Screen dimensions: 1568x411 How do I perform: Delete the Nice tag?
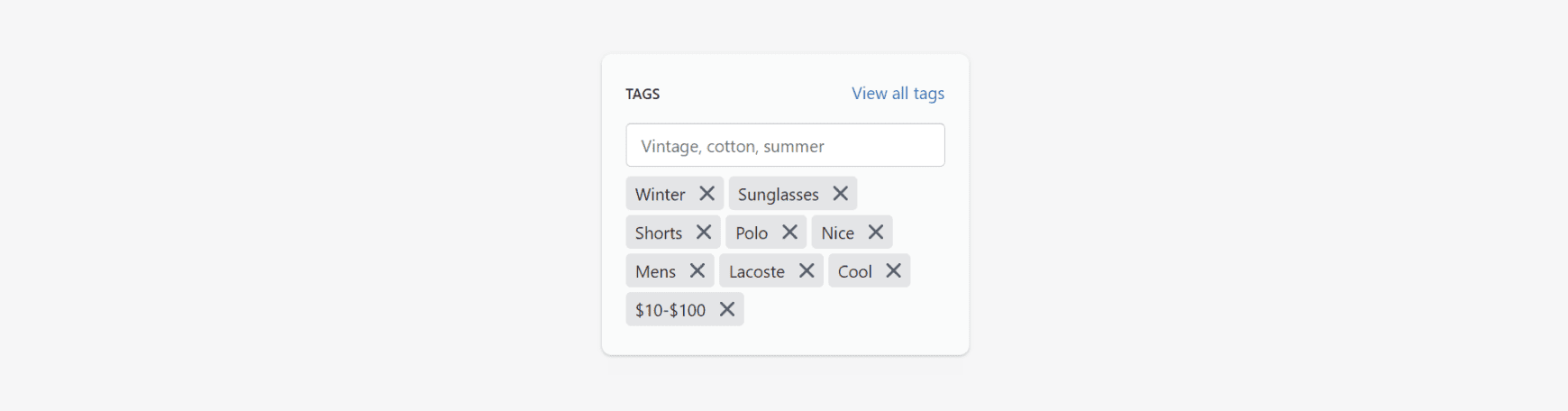pyautogui.click(x=876, y=233)
